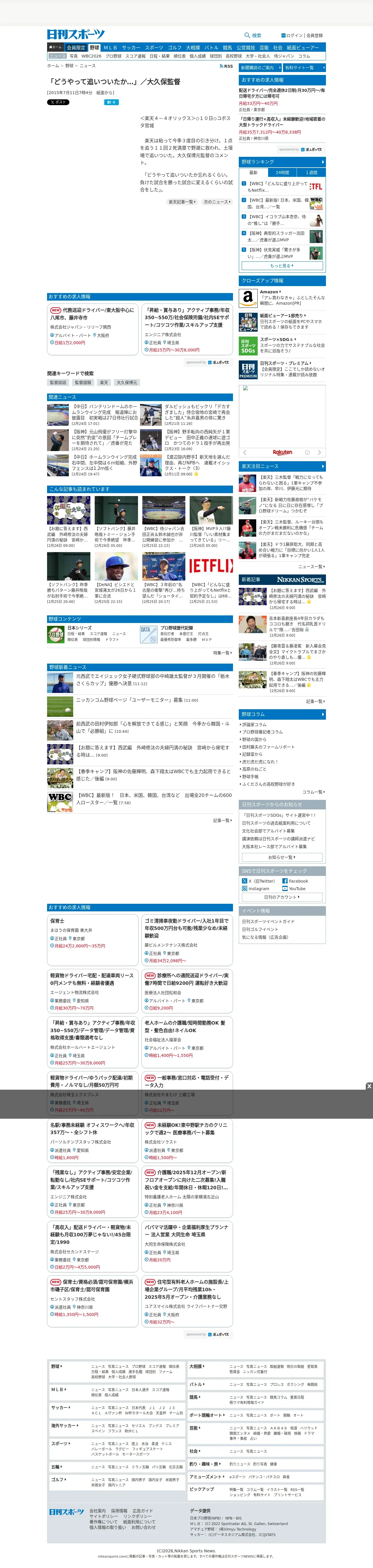This screenshot has height=1568, width=373.
Task: Open the NETFLIX thumbnail in こんな記事も読まれています
Action: [211, 565]
